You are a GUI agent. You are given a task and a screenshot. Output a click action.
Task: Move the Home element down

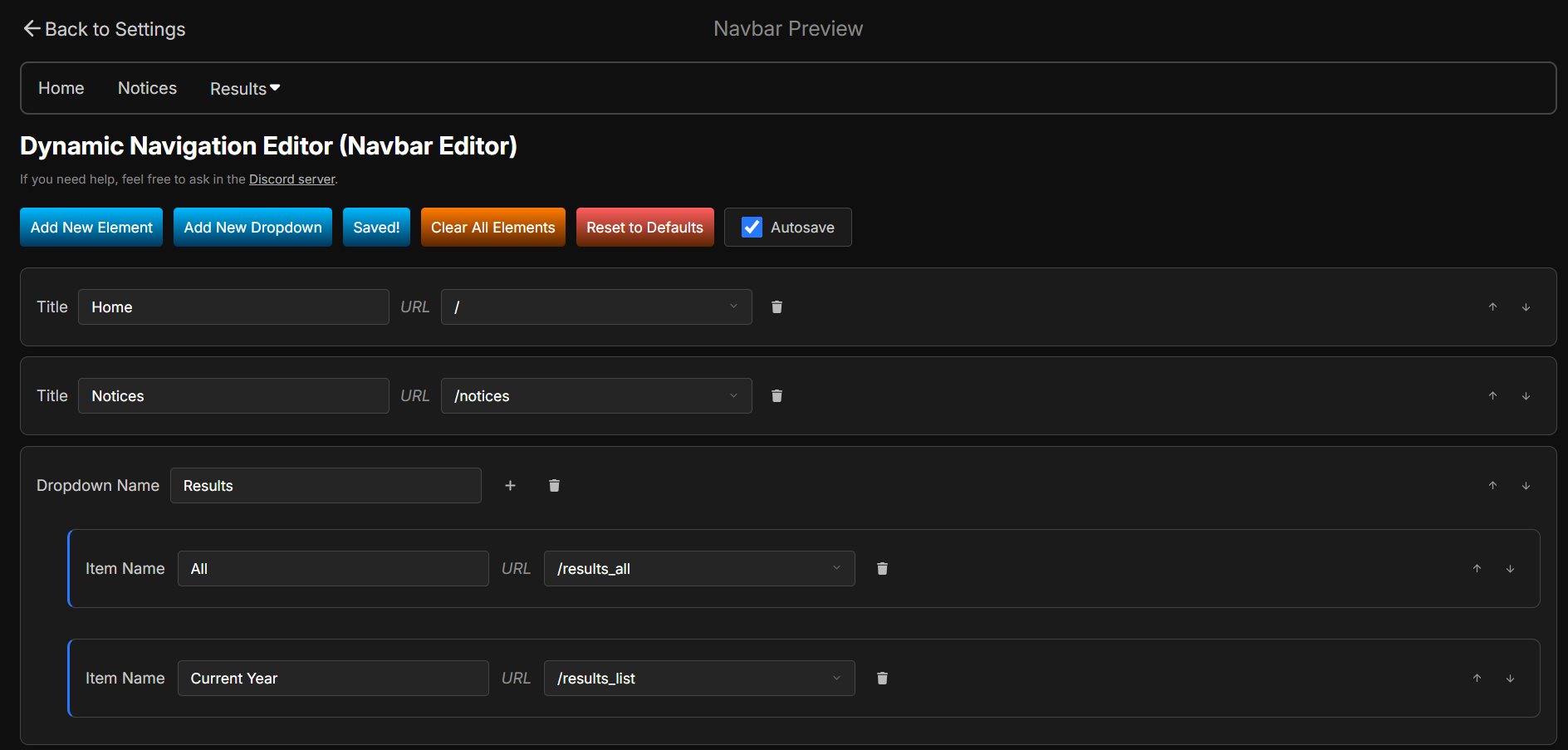1526,306
